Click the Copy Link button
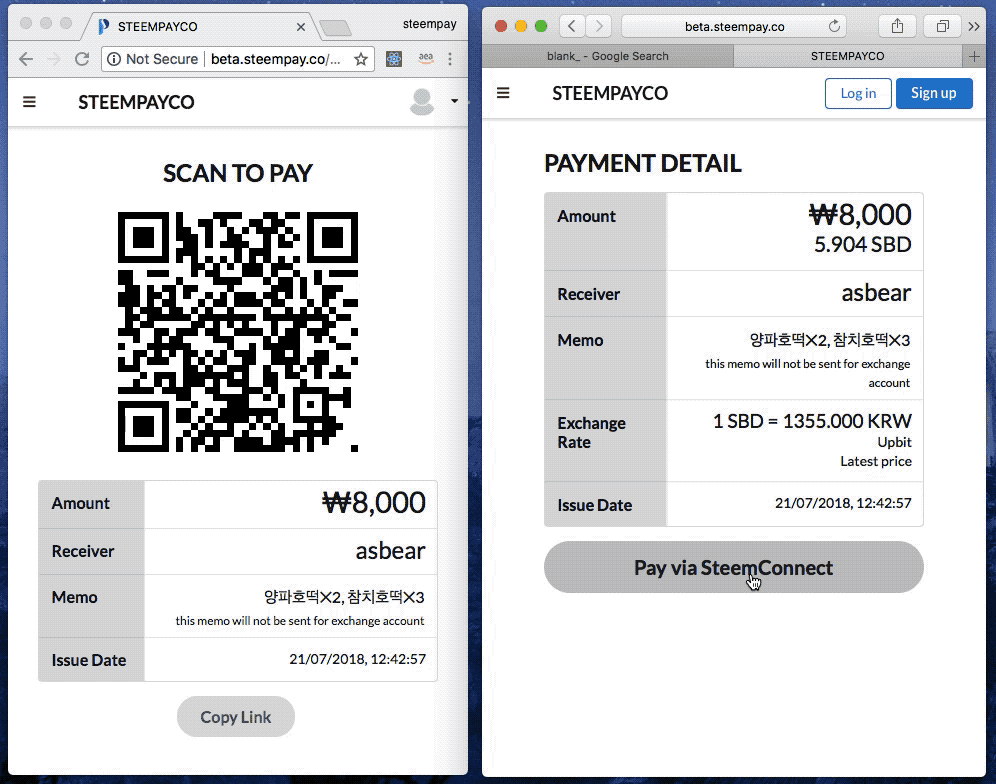 point(236,717)
